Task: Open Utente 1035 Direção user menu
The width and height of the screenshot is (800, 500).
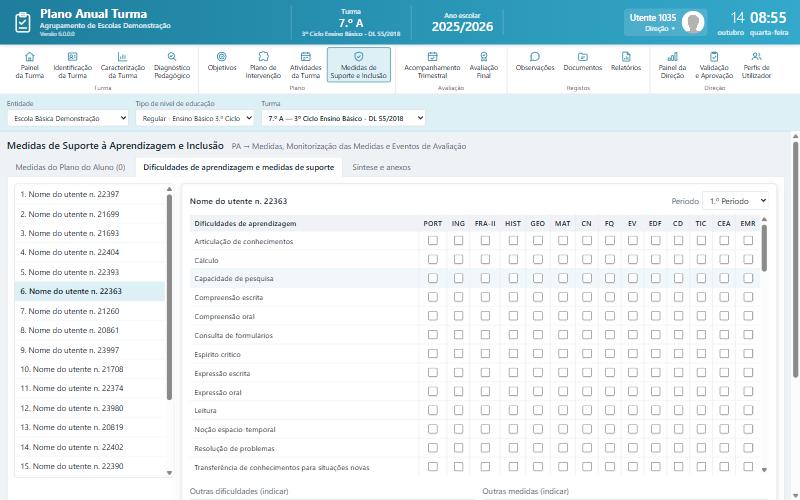Action: tap(665, 22)
